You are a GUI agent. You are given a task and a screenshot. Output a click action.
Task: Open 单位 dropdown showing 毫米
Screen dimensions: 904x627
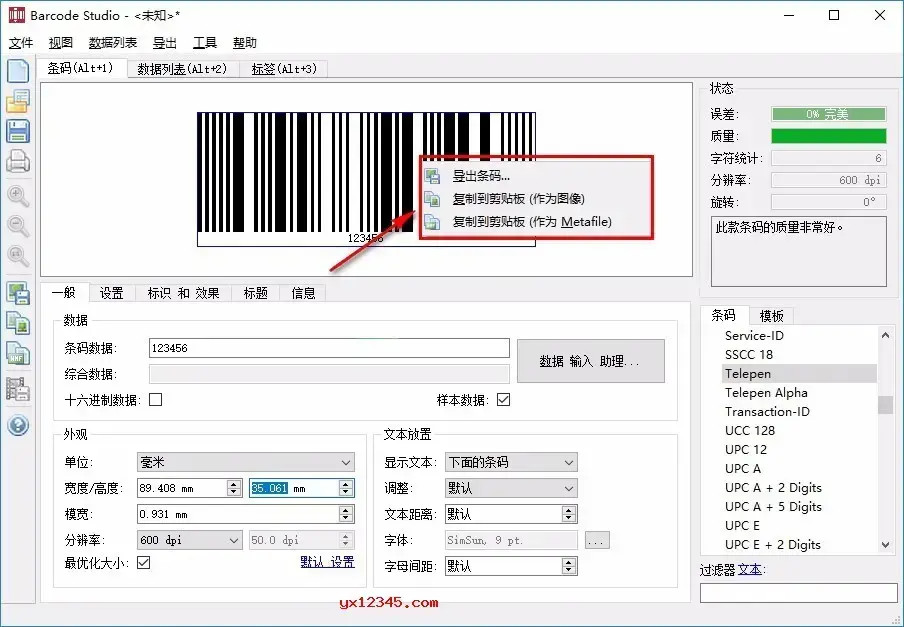[246, 462]
